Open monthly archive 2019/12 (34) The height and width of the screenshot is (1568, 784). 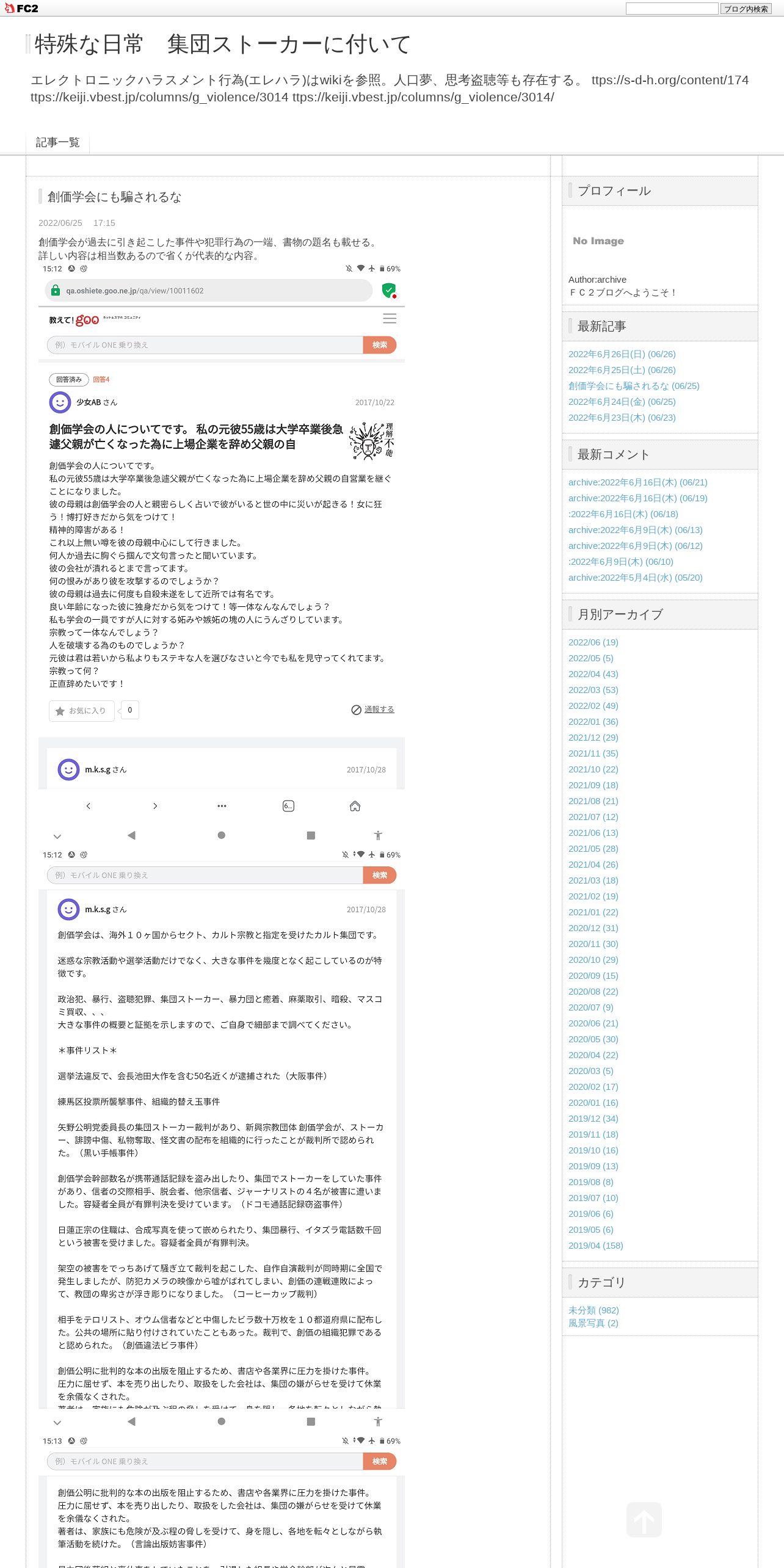(x=593, y=1119)
